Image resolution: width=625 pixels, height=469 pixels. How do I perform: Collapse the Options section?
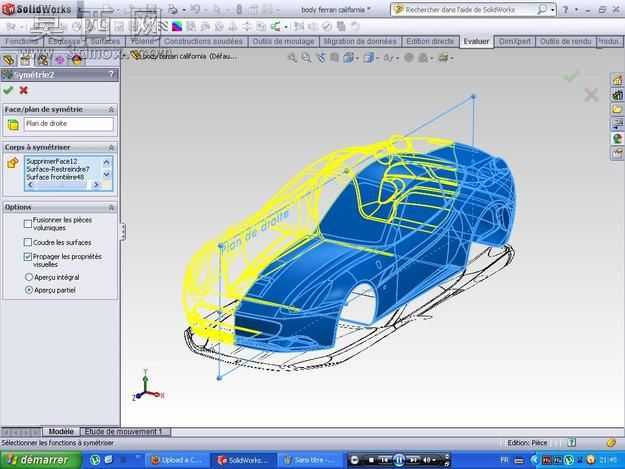point(111,207)
